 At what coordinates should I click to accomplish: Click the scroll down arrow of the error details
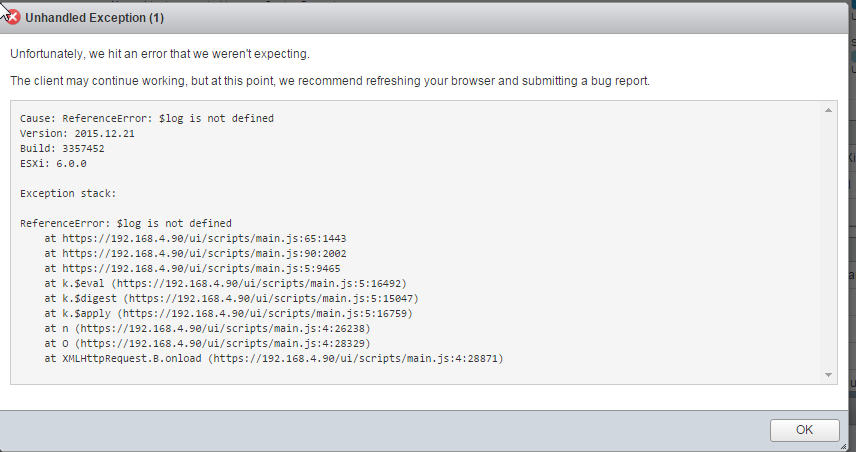click(x=829, y=374)
